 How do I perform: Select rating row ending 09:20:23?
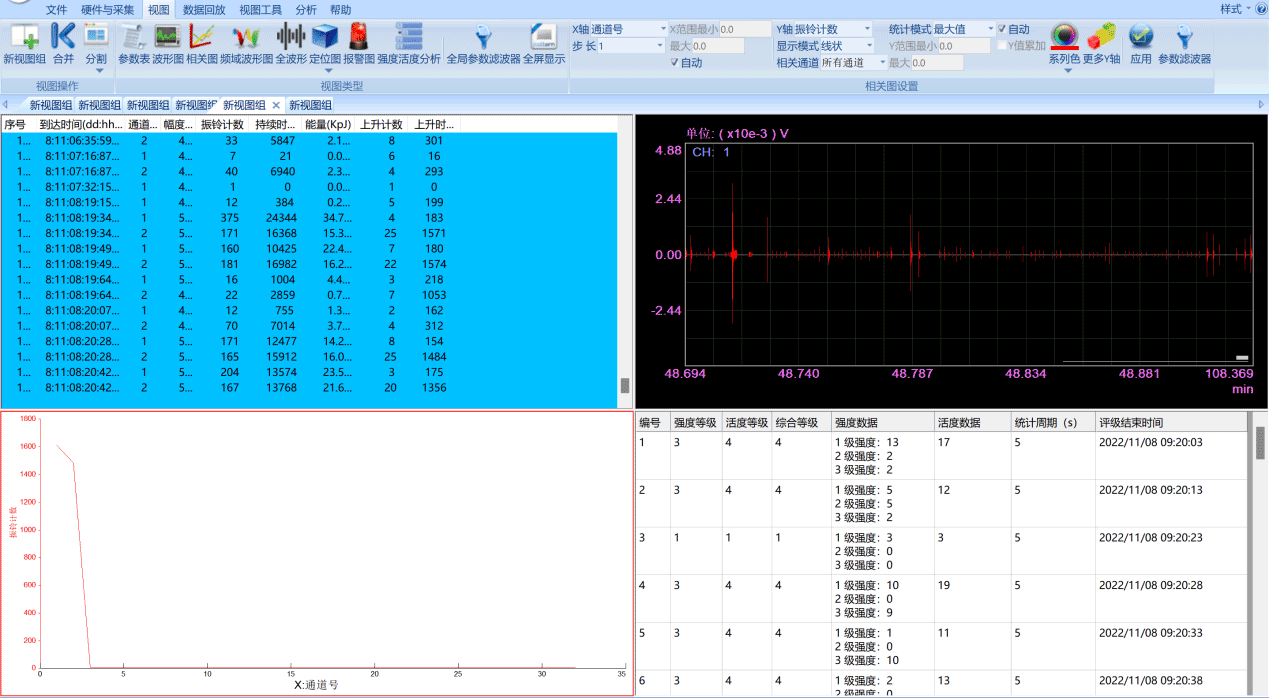pyautogui.click(x=944, y=552)
